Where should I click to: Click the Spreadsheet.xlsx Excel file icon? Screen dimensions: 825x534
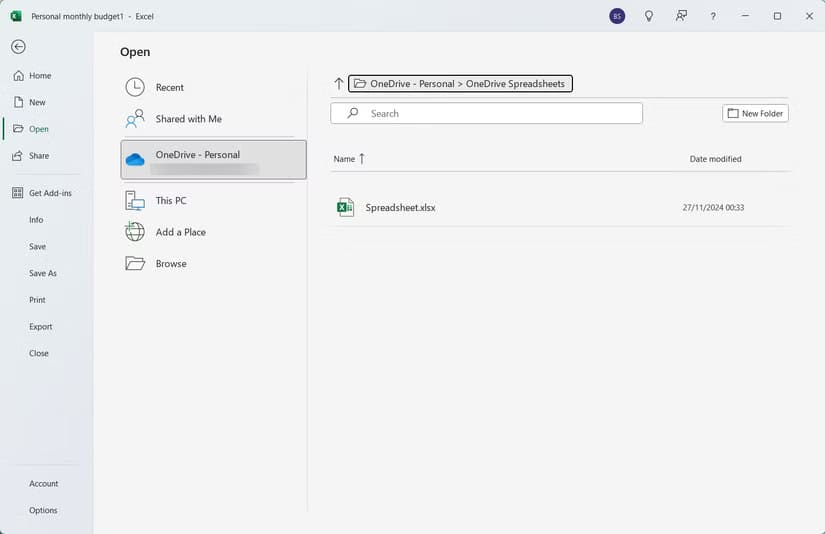tap(345, 207)
